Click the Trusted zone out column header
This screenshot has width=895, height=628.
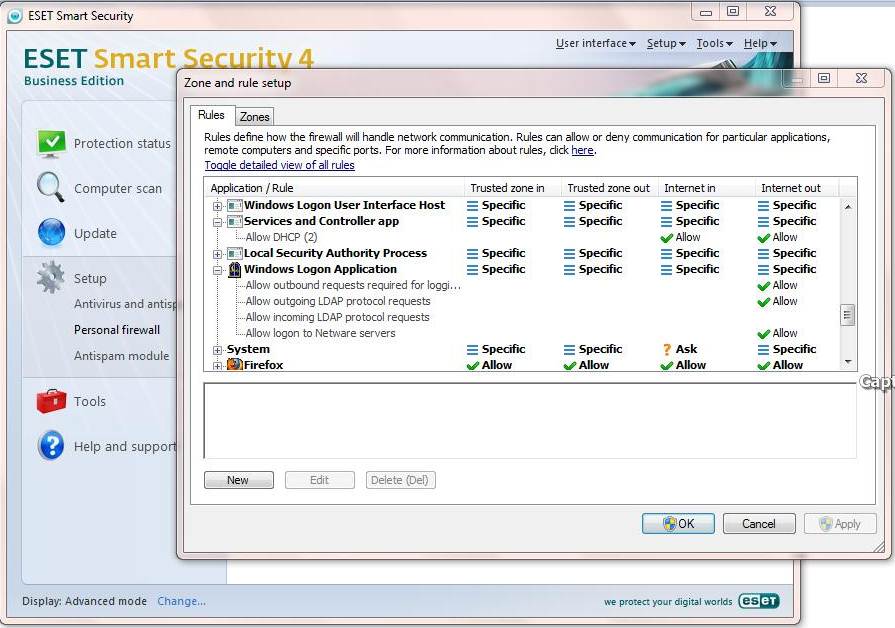[610, 188]
